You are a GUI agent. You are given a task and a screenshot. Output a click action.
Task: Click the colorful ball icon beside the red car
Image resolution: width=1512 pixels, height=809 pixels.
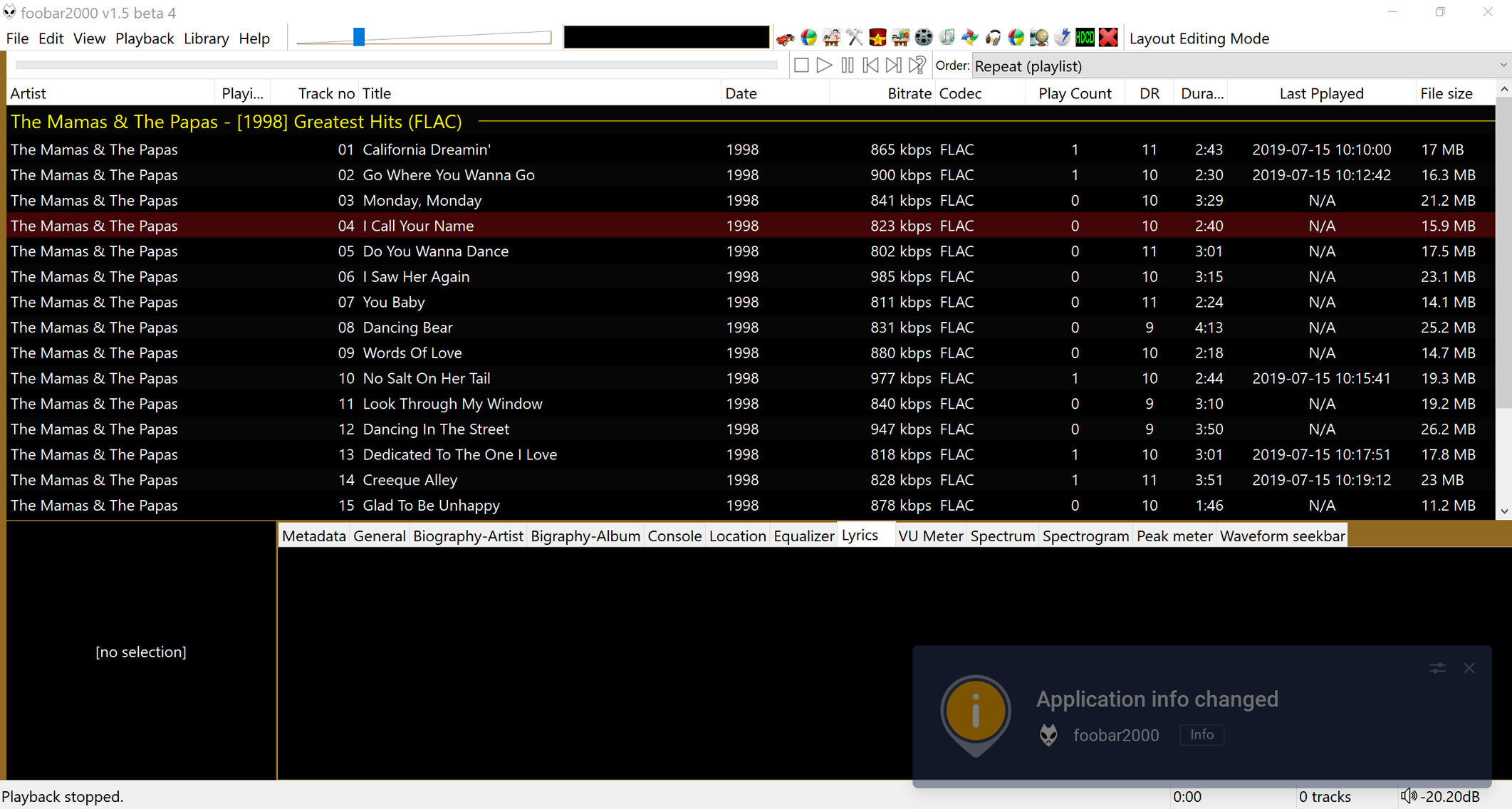pyautogui.click(x=809, y=38)
